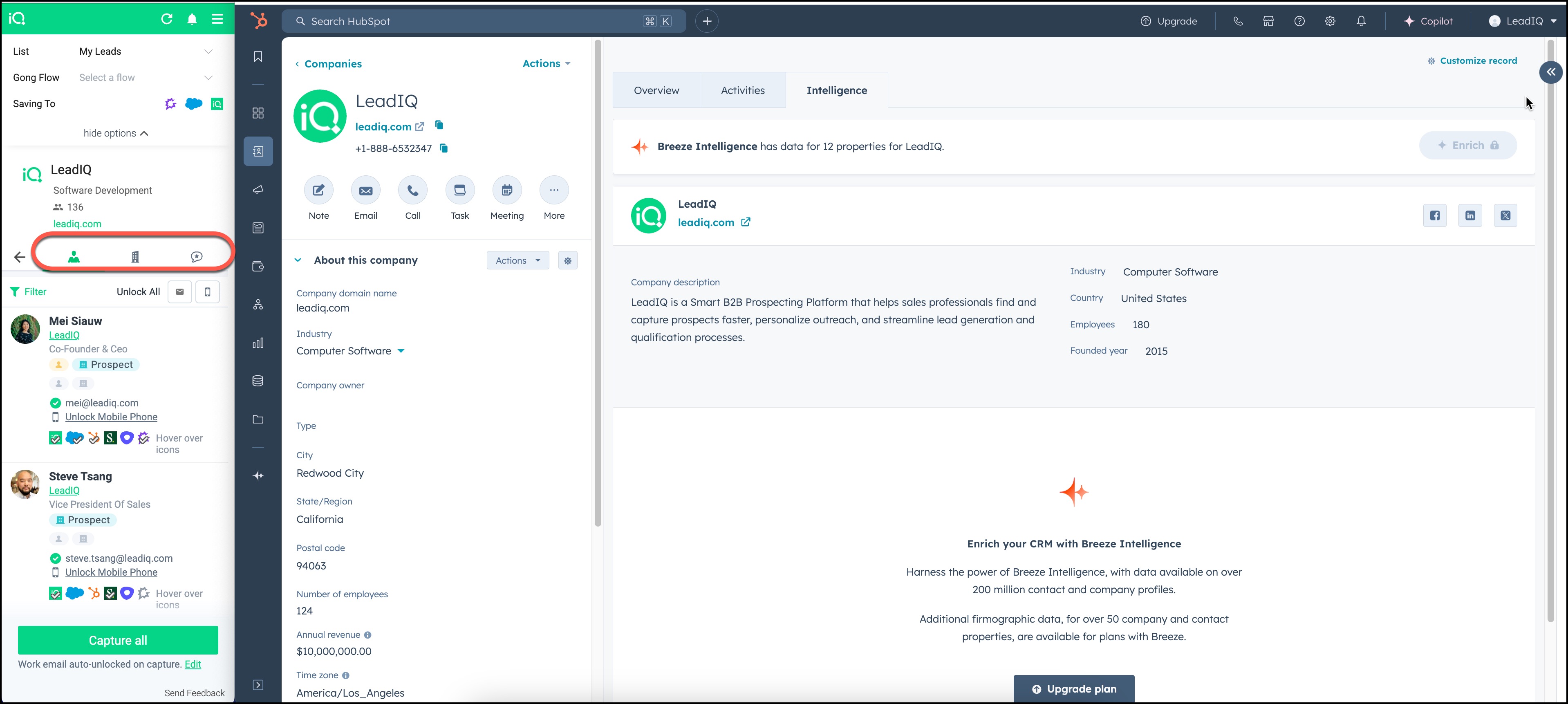Open the calling phone icon in top bar

1237,21
